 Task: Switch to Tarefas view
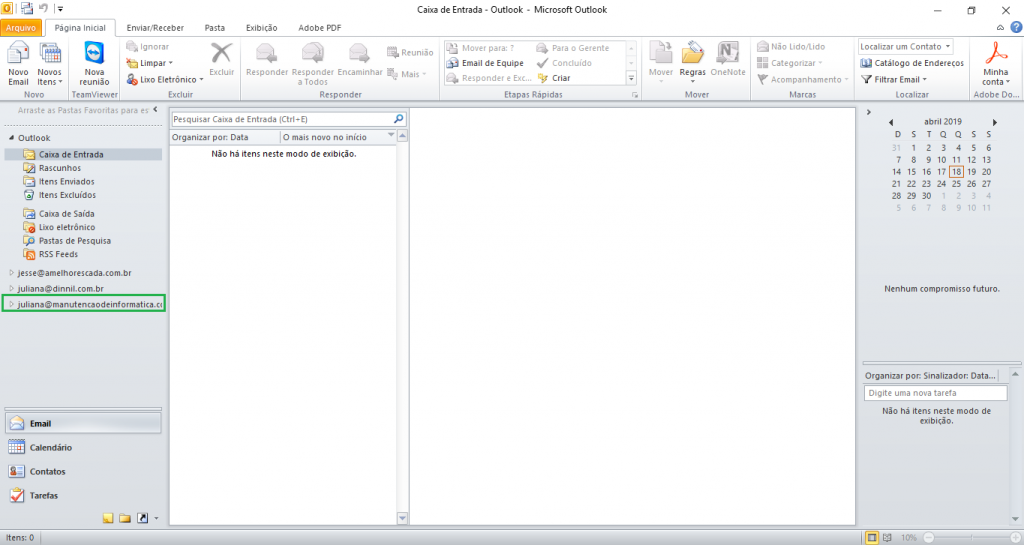pos(83,495)
